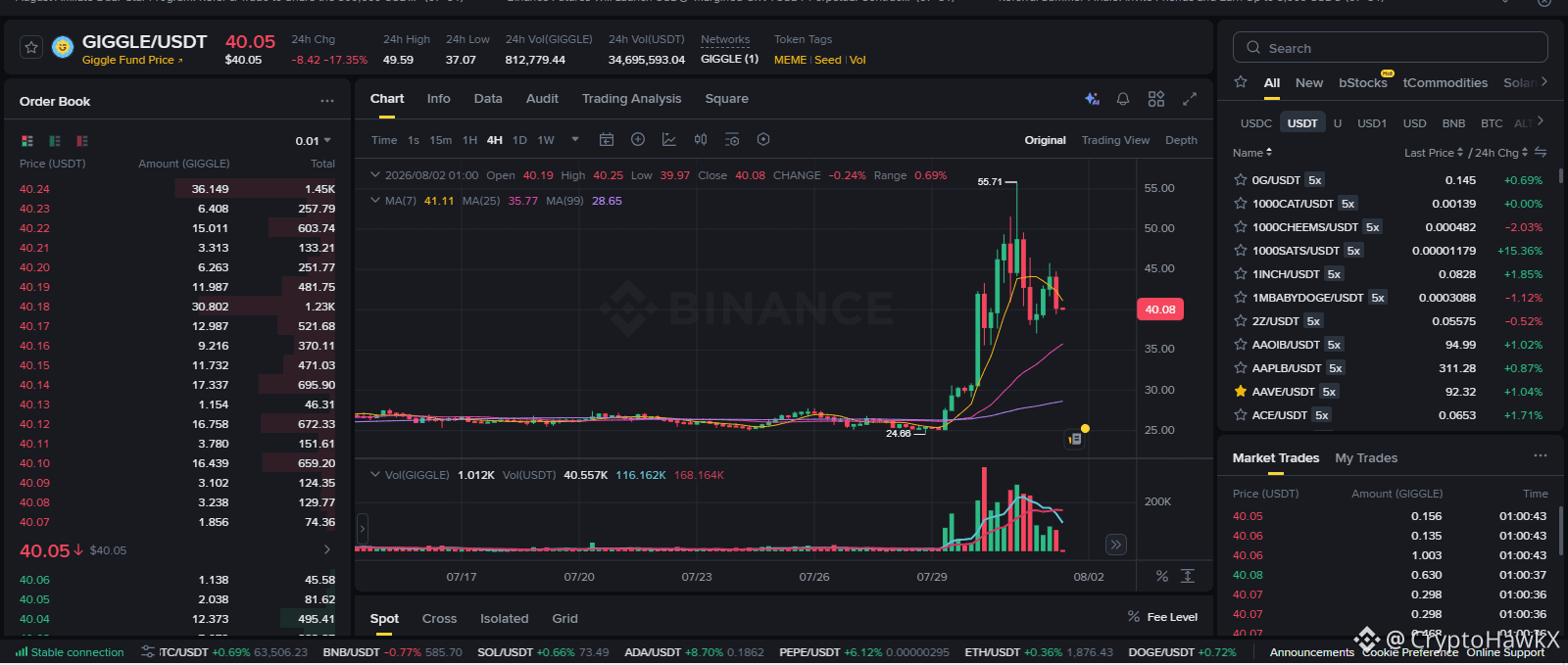Viewport: 1568px width, 665px height.
Task: Select the 15m time interval
Action: [x=441, y=140]
